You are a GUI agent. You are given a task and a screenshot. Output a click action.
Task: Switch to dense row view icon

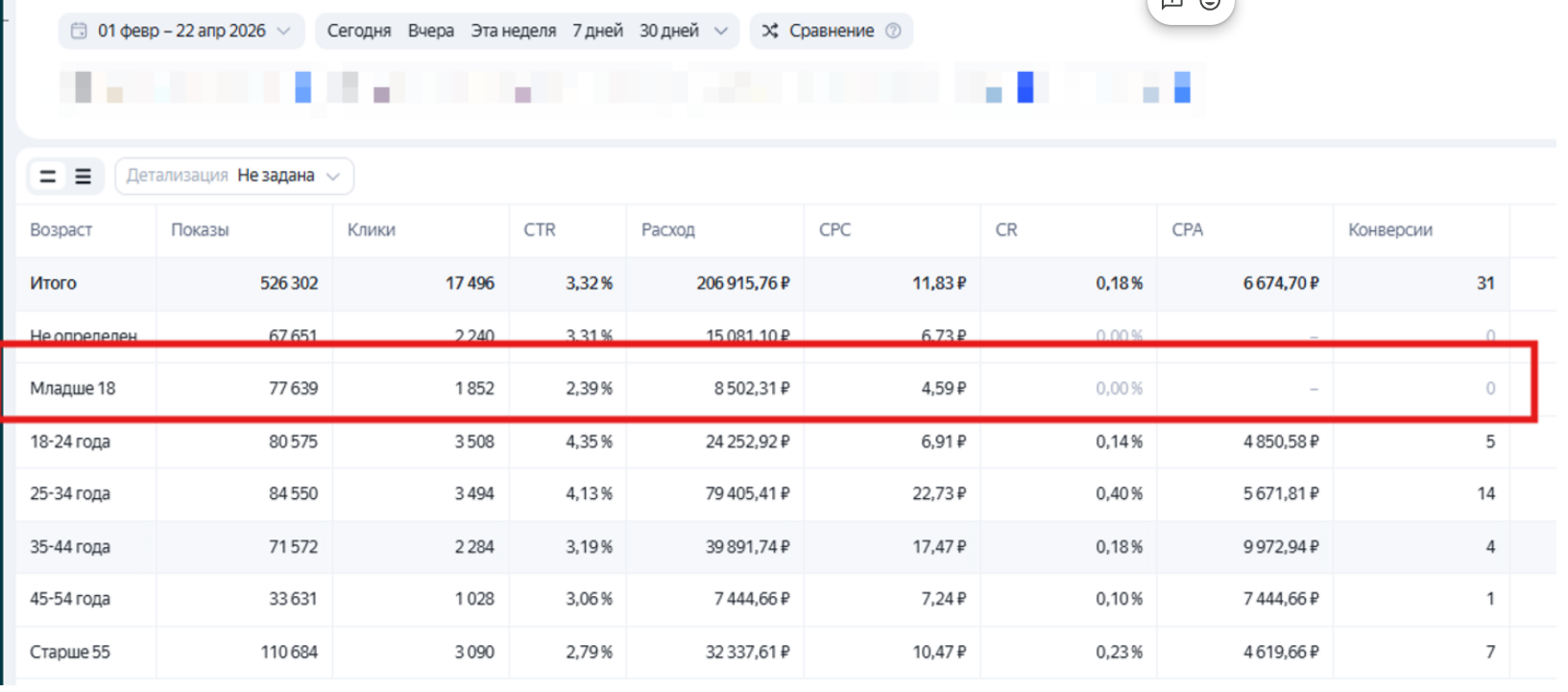84,177
